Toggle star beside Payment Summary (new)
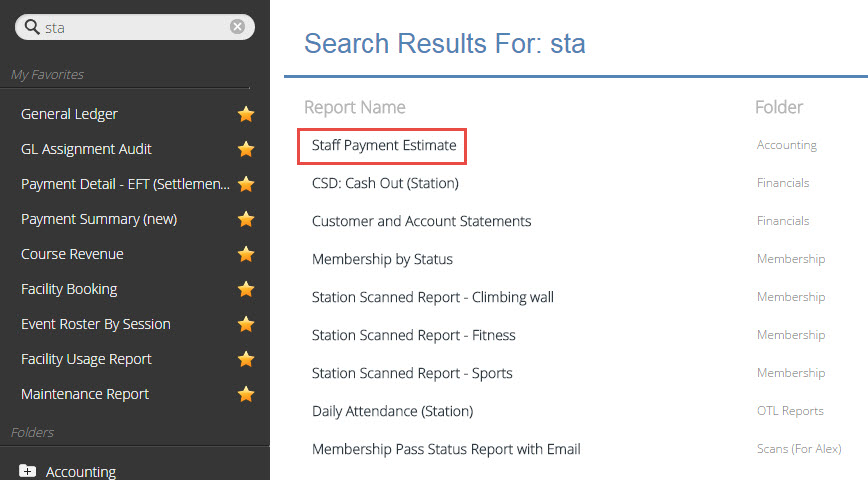The height and width of the screenshot is (480, 868). pos(246,219)
